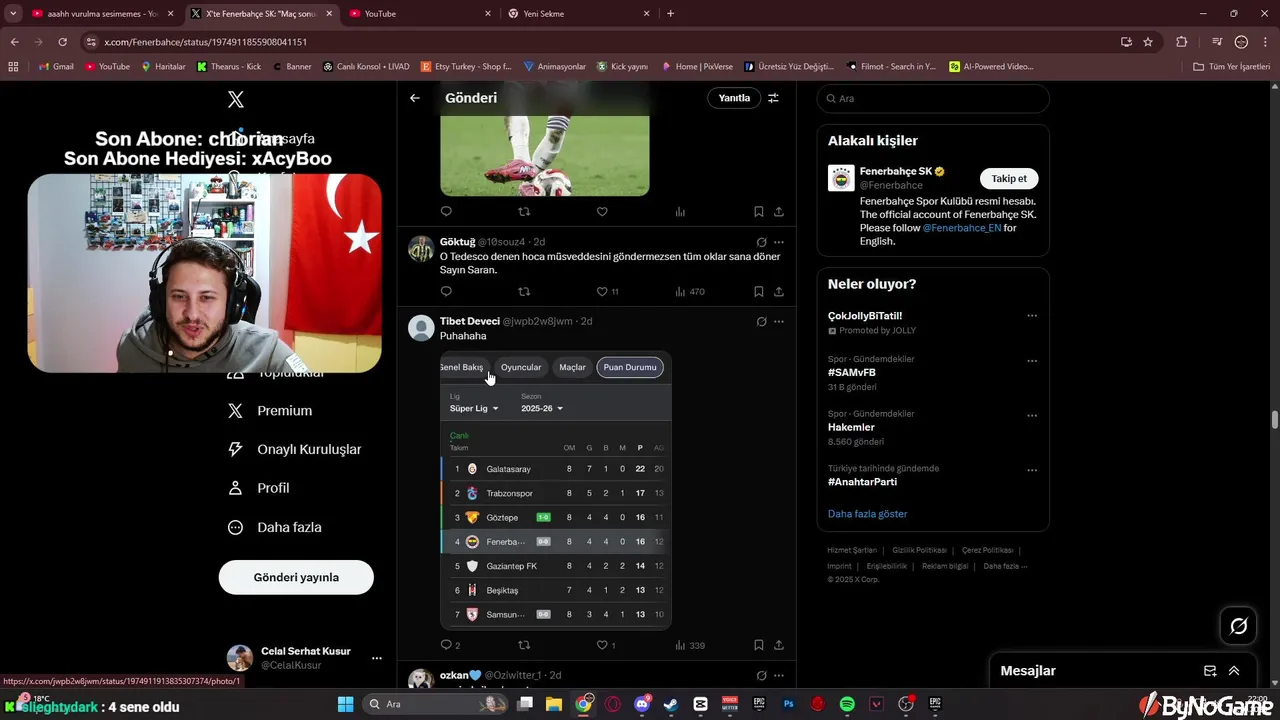Viewport: 1280px width, 720px height.
Task: Open Lig dropdown showing Süper Lig
Action: [474, 408]
